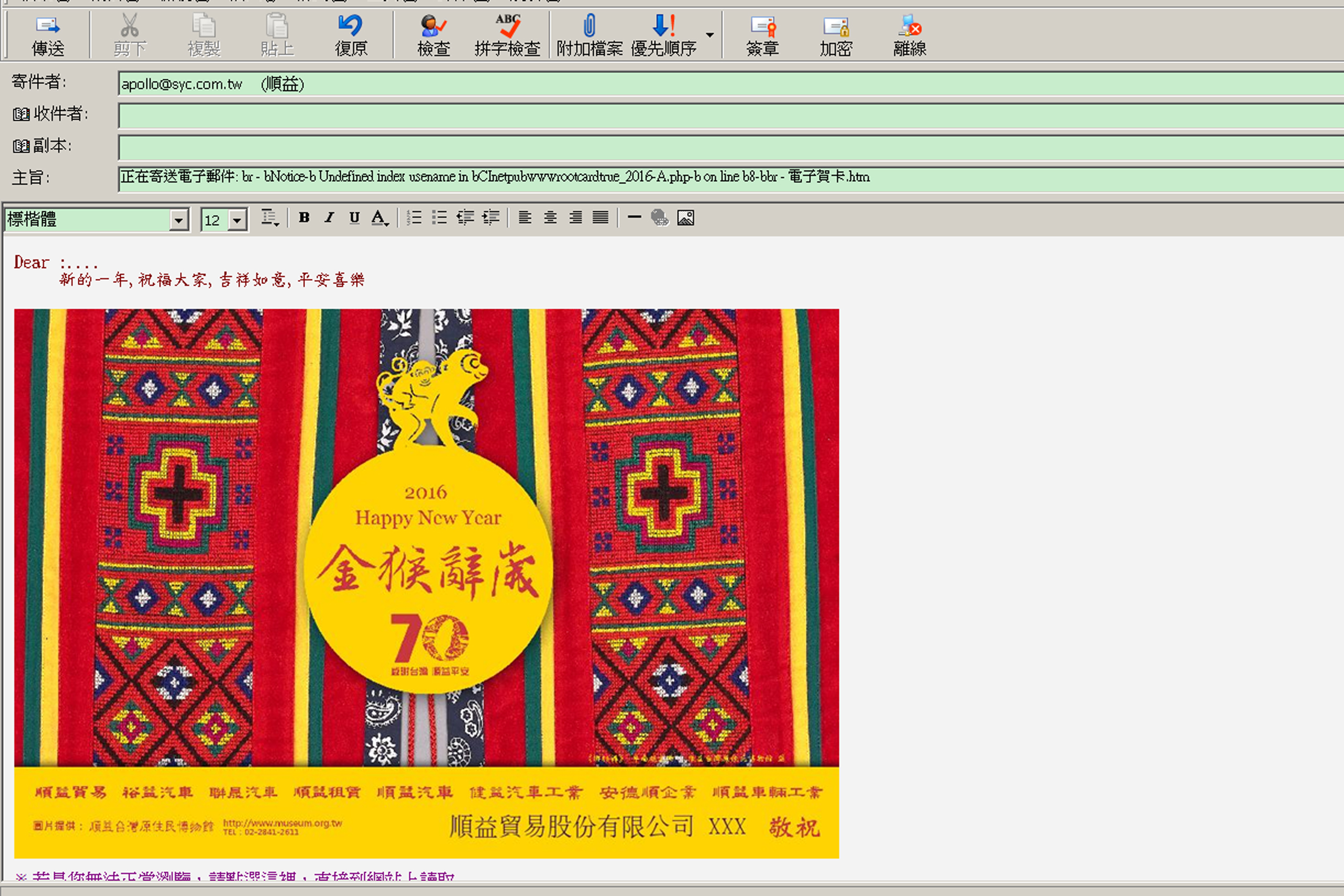This screenshot has width=1344, height=896.
Task: Click the 傳送 (Send) toolbar button
Action: (48, 35)
